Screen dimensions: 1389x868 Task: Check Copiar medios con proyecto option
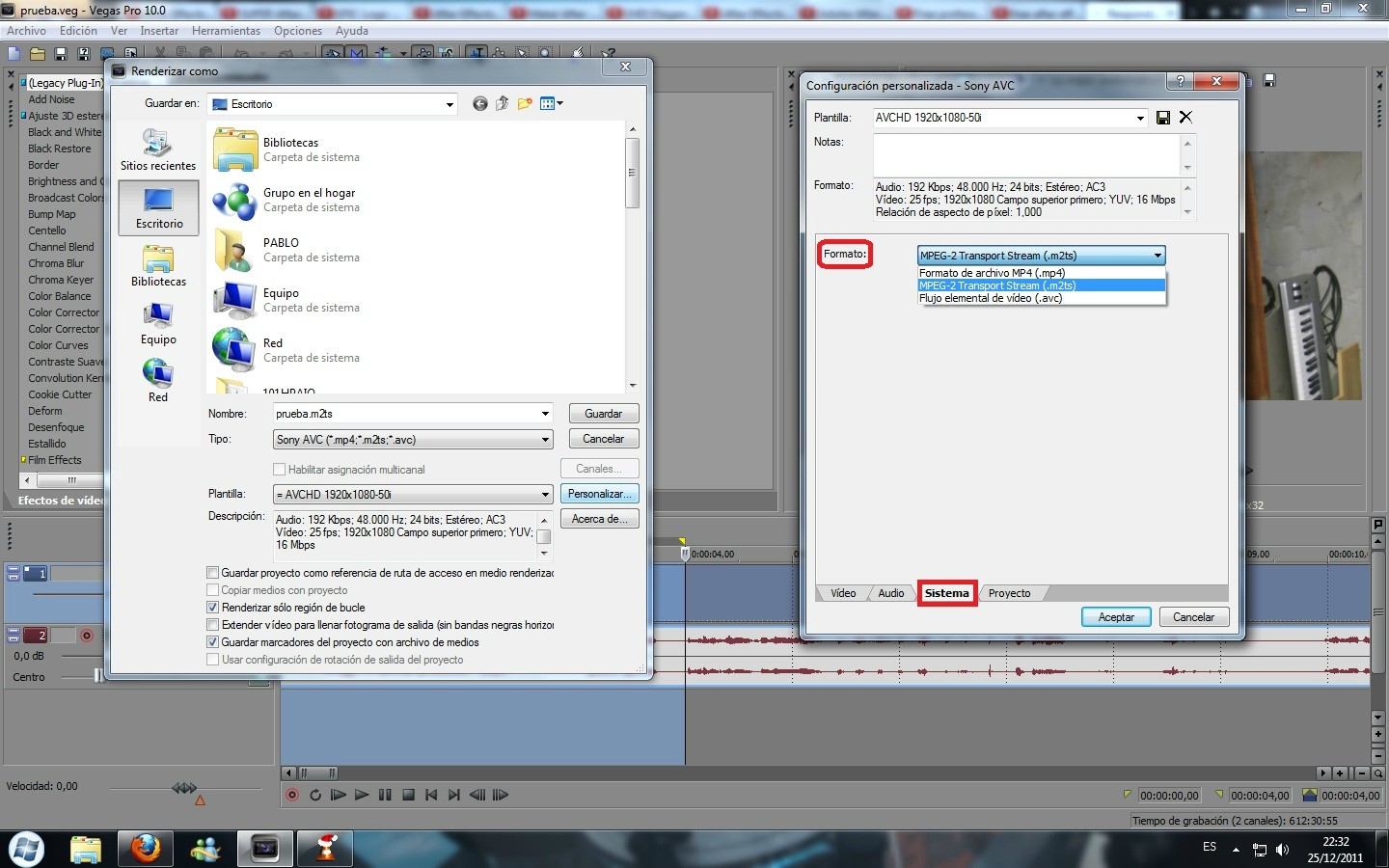coord(213,590)
